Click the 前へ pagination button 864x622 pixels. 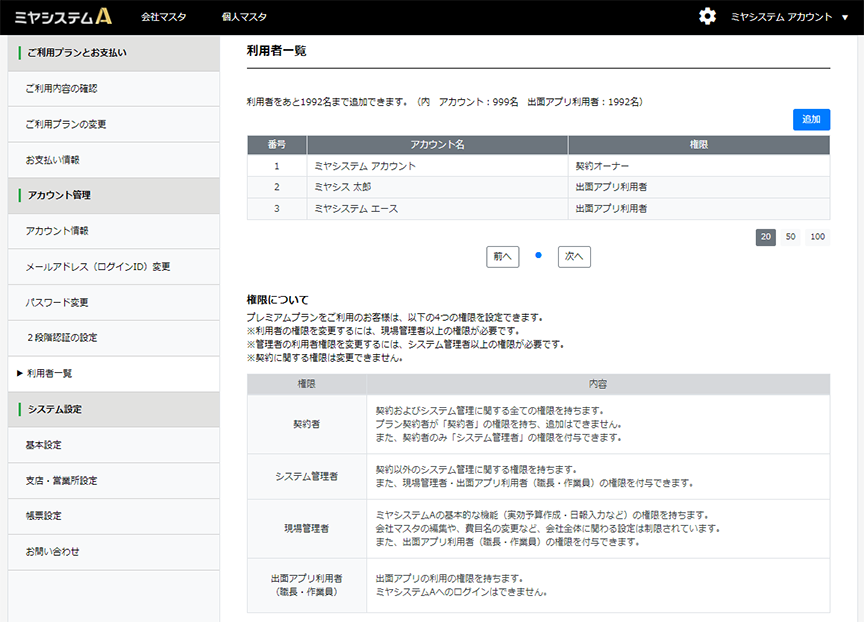[503, 257]
